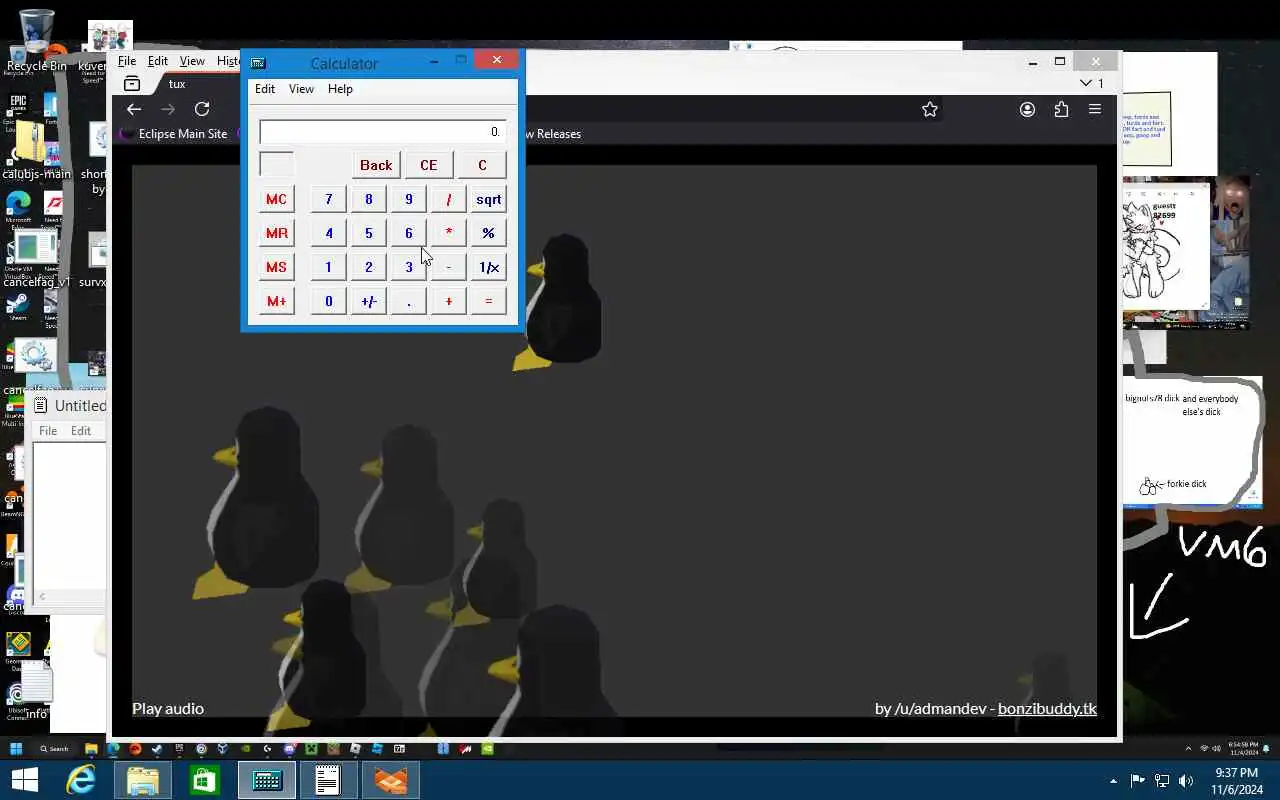Click digit 0 on the Calculator
The height and width of the screenshot is (800, 1280).
(x=328, y=301)
